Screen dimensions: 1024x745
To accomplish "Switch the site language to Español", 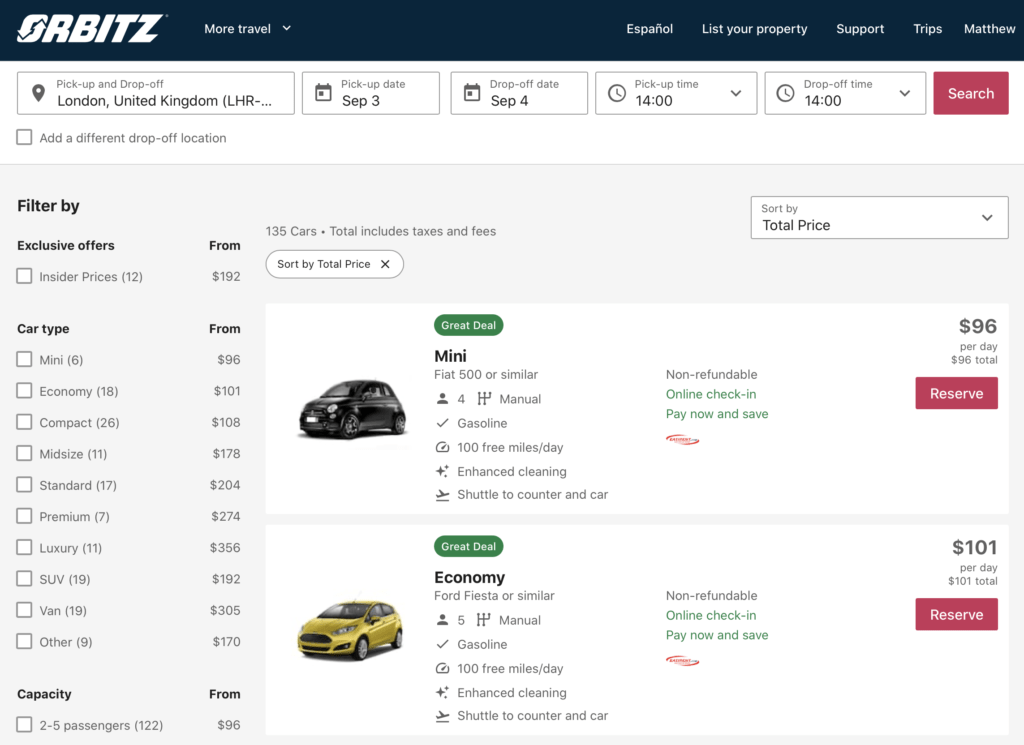I will click(649, 29).
